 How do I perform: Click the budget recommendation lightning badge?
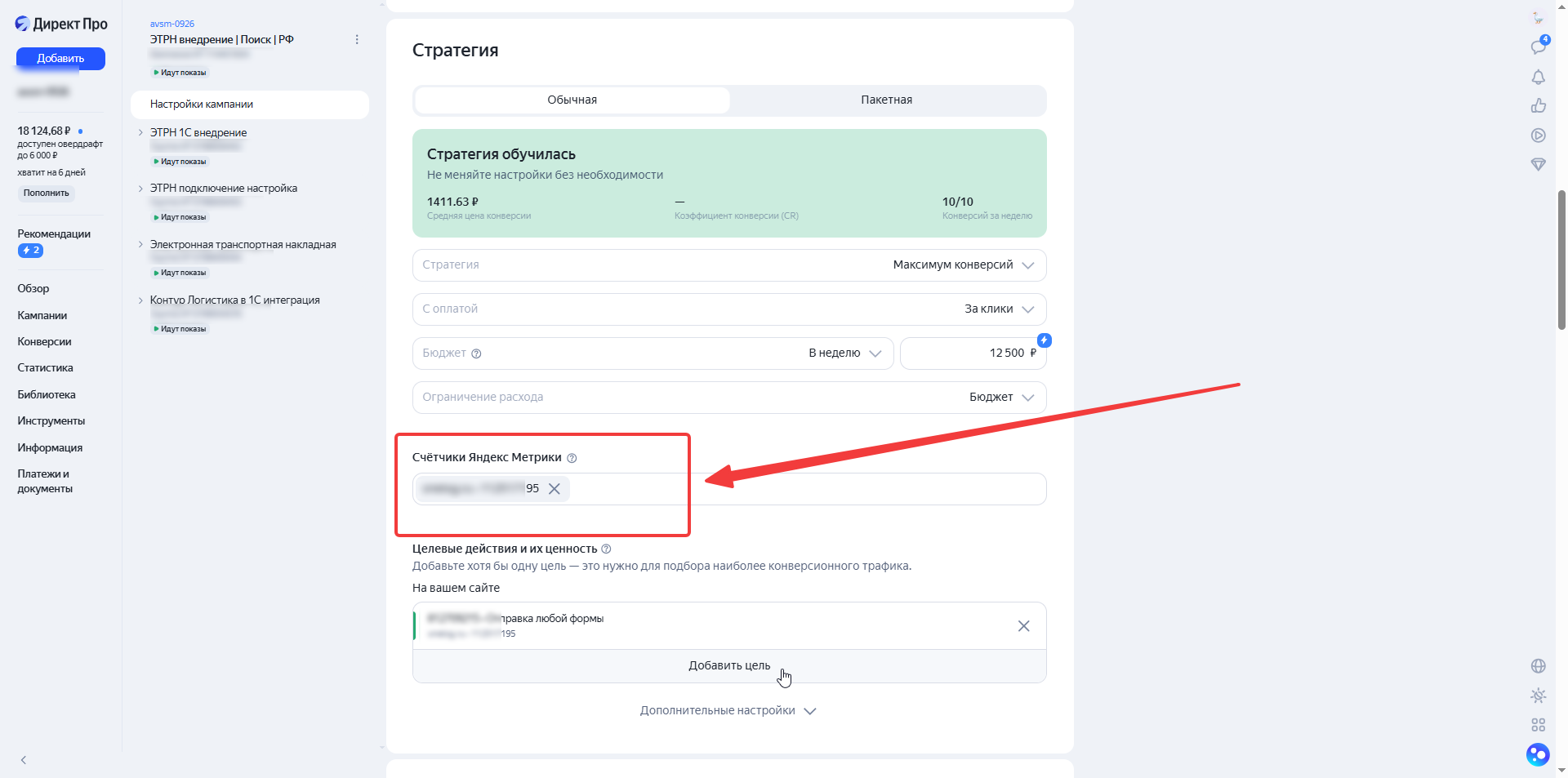click(x=1044, y=340)
